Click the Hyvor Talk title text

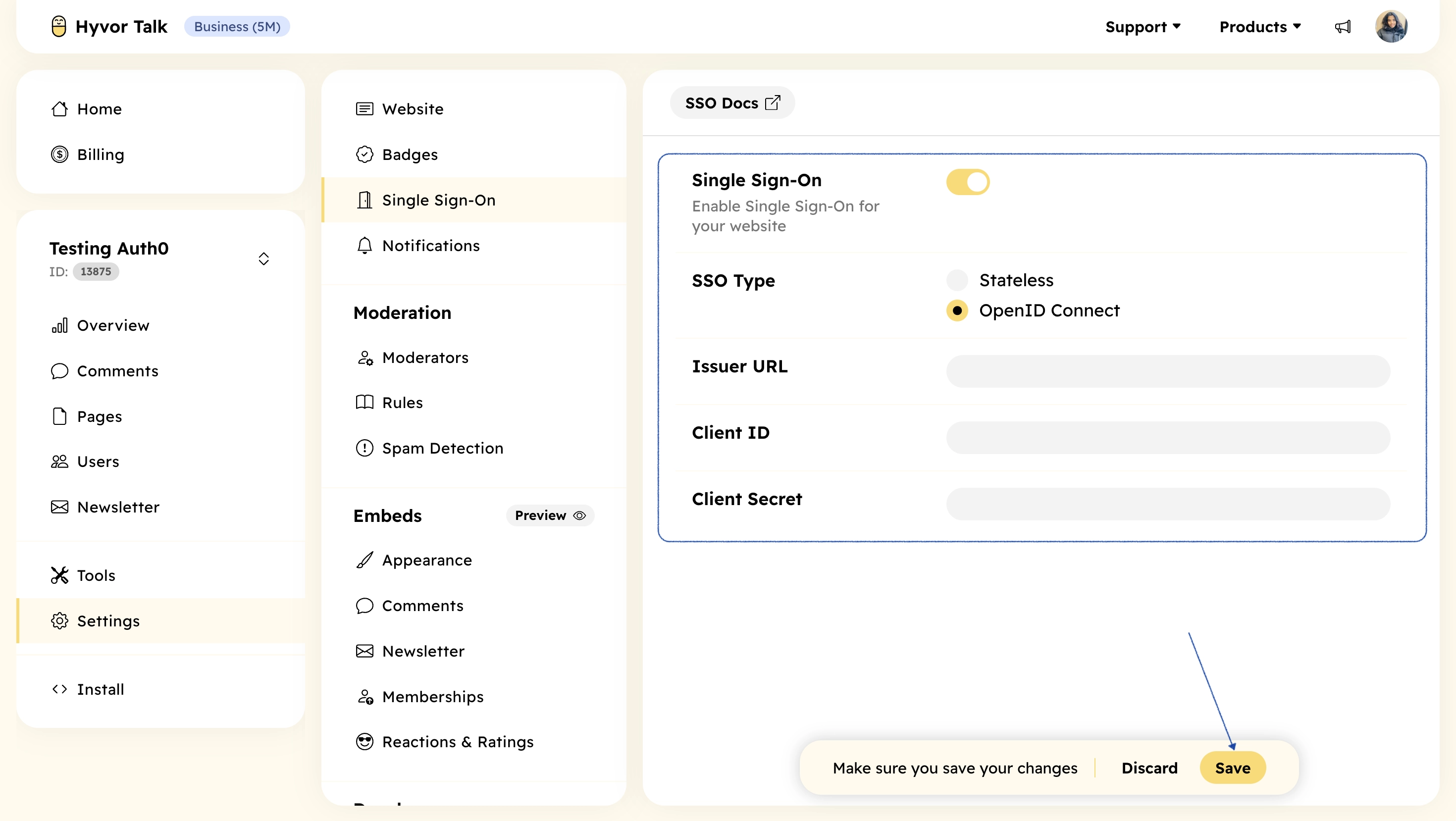tap(121, 27)
